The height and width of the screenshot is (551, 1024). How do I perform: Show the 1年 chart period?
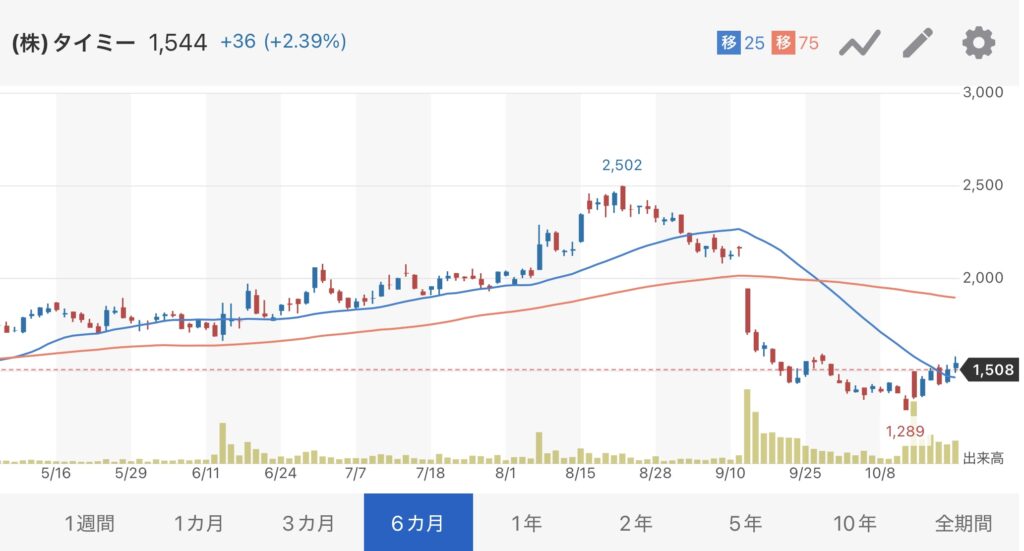point(527,522)
